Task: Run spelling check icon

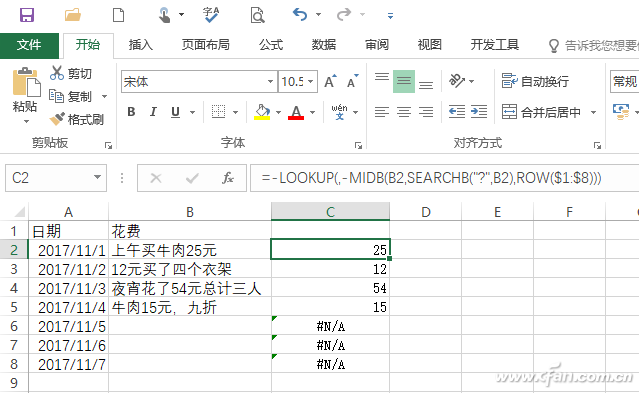Action: 211,15
